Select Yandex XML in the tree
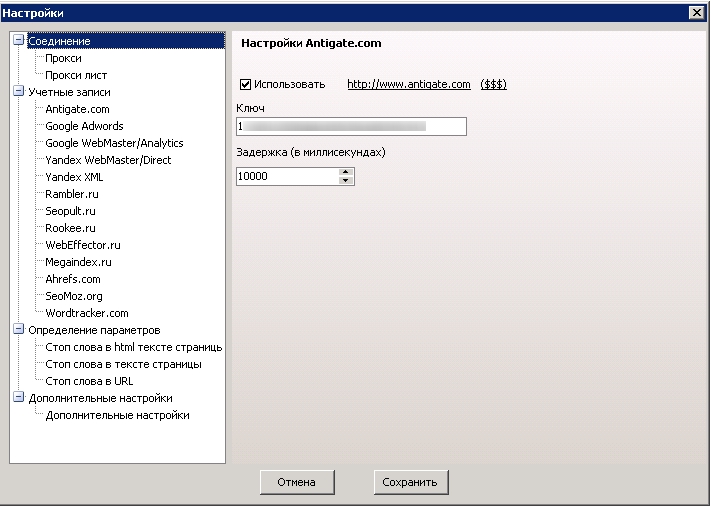Viewport: 711px width, 506px height. [74, 177]
